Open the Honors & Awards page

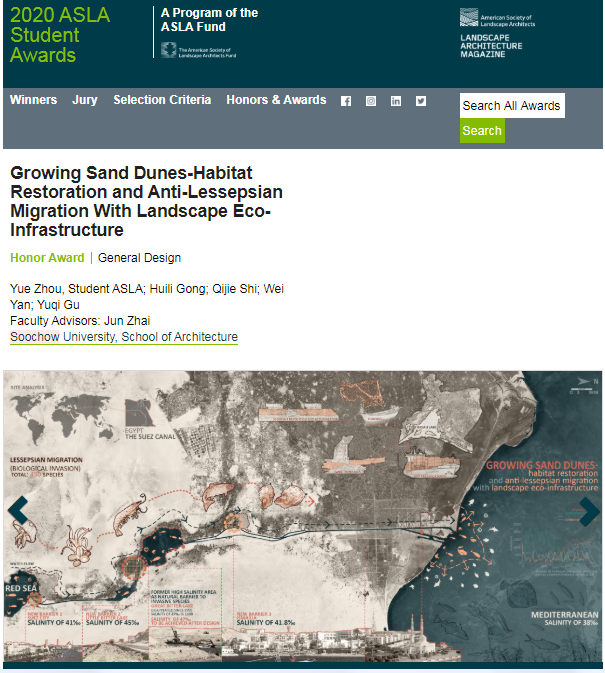[276, 100]
